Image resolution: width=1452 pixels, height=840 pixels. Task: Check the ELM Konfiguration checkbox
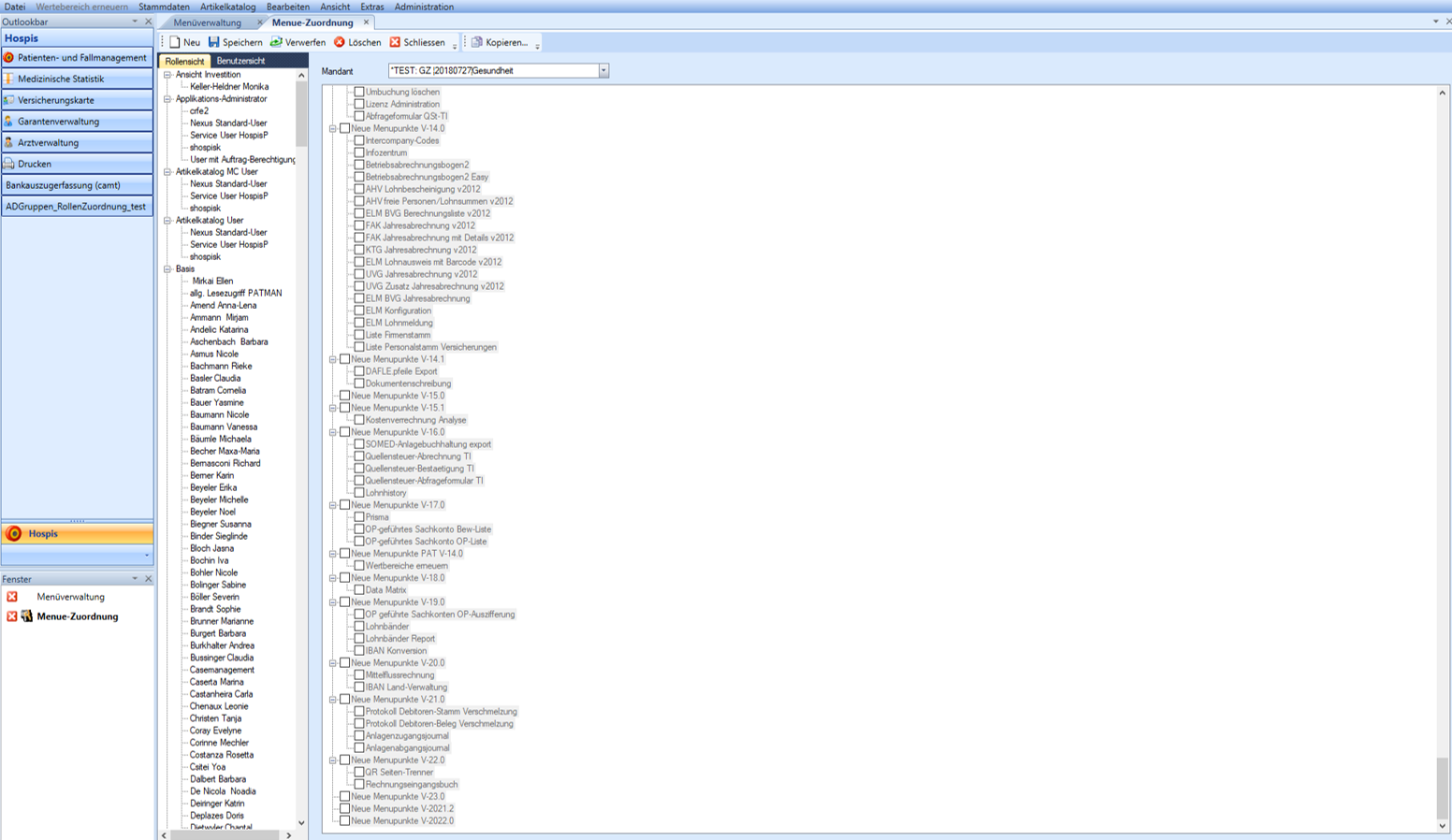tap(359, 311)
